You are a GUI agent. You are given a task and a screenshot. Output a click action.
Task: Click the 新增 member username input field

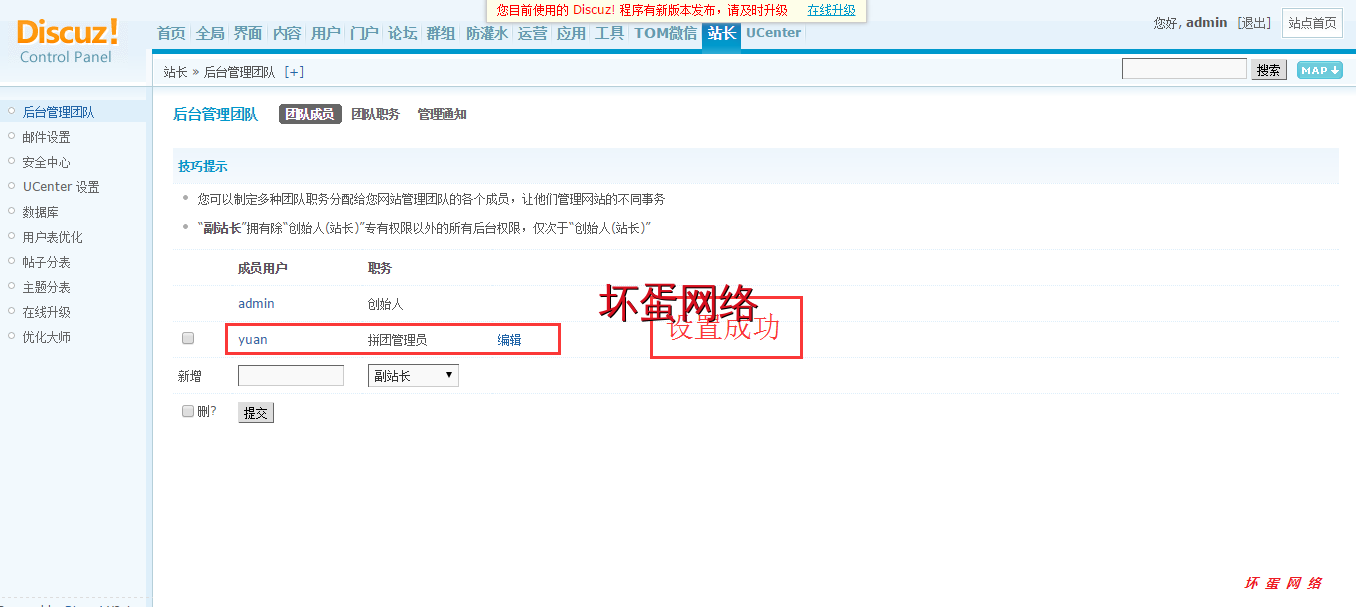tap(290, 376)
